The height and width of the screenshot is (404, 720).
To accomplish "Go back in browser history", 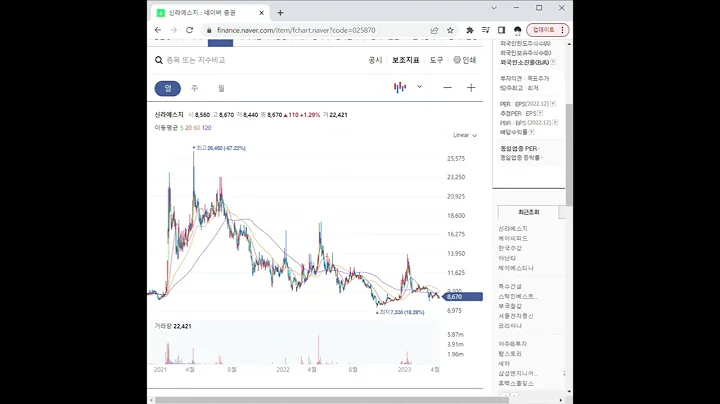I will [158, 30].
